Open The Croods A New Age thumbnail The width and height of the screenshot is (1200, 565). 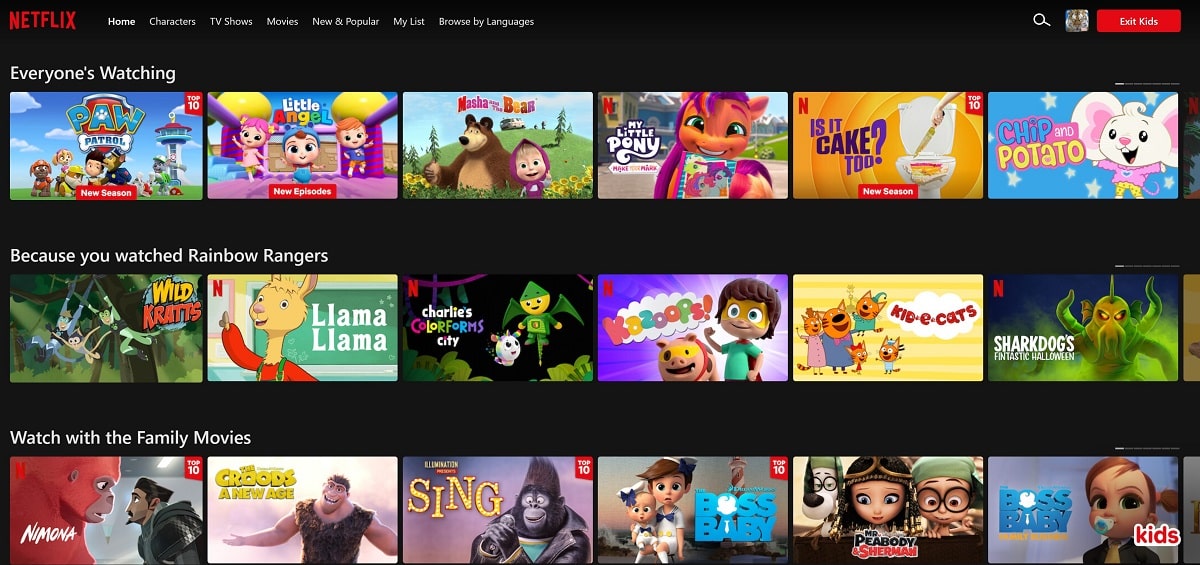(x=302, y=511)
